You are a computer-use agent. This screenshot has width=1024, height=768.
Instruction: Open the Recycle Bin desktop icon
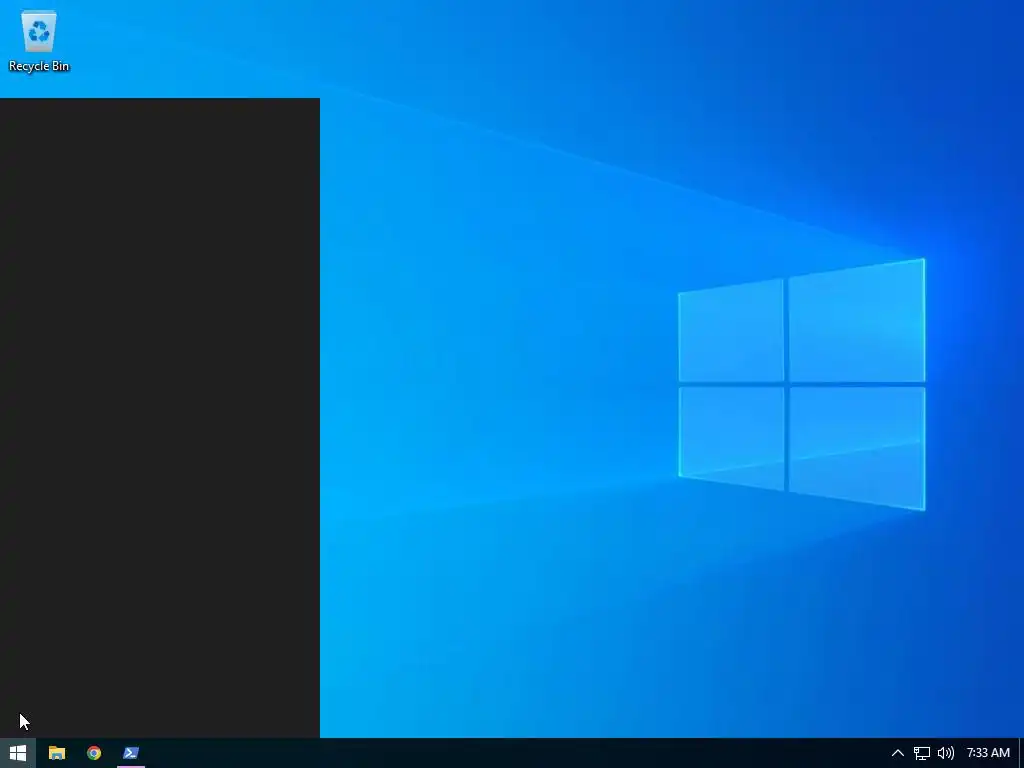39,40
